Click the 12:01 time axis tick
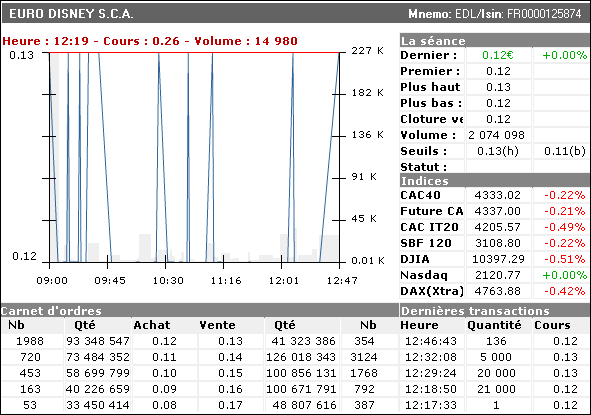Screen dimensions: 591x415 284,281
